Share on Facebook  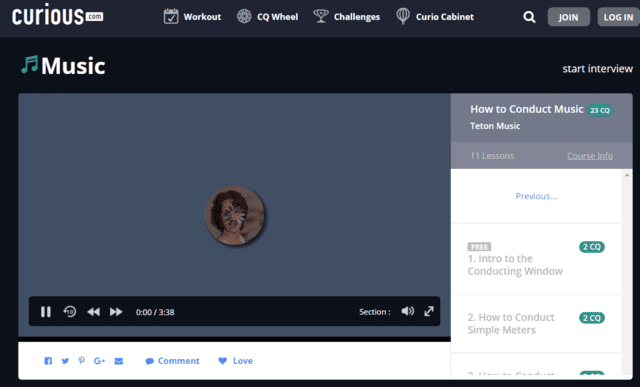[48, 361]
